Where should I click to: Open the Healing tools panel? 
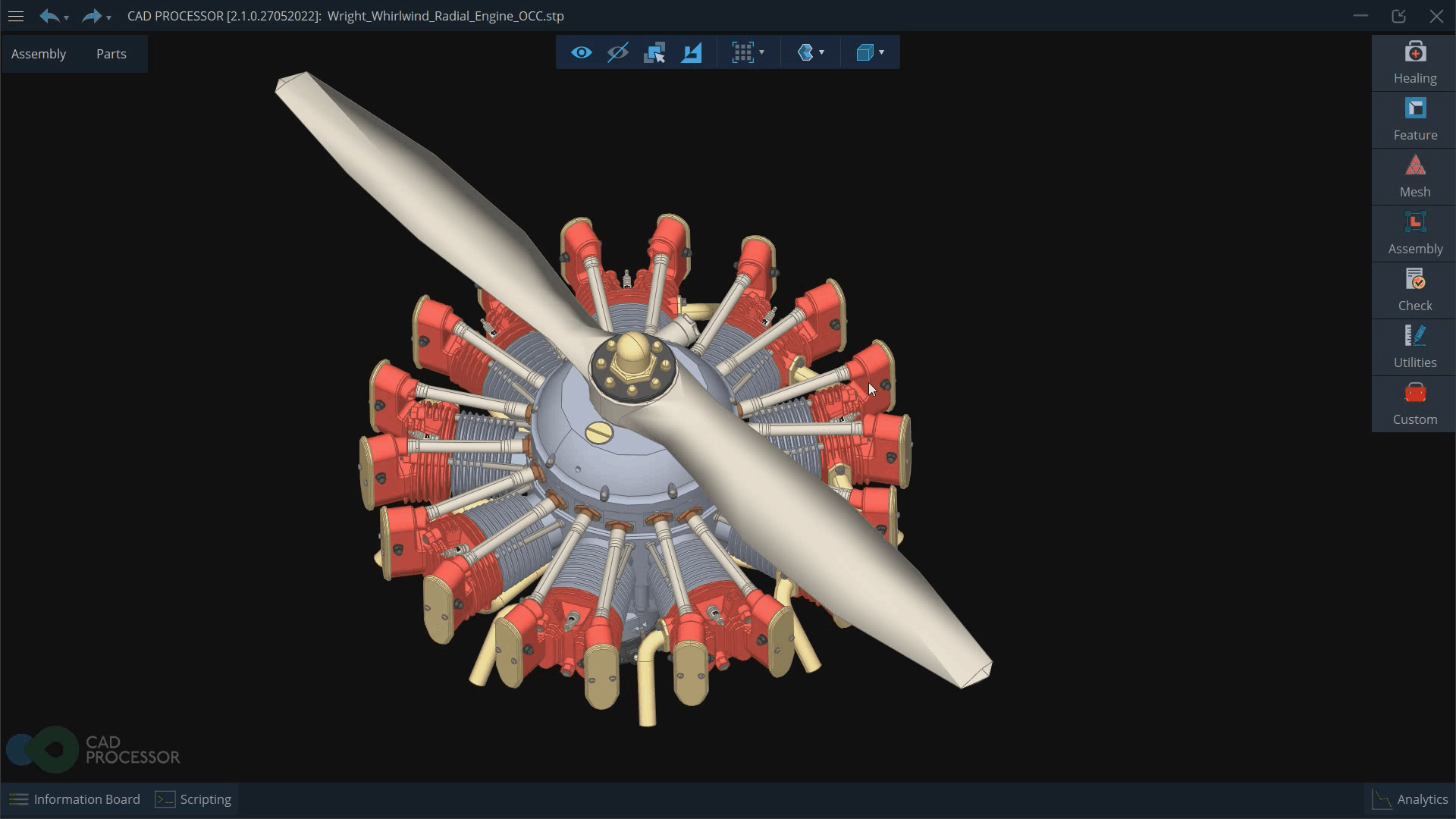(1414, 63)
